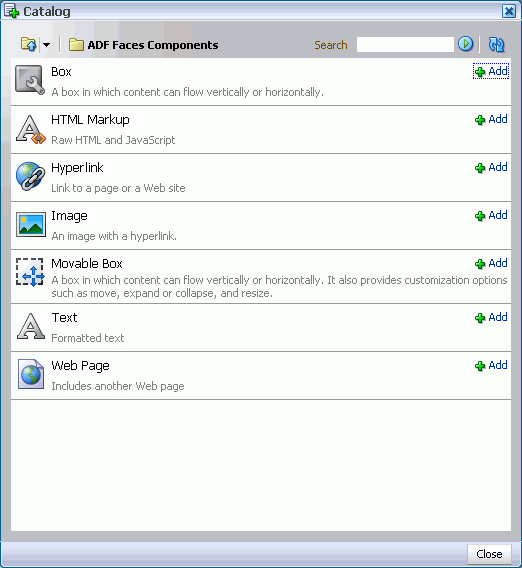Click the Box component wrench icon
The image size is (522, 568).
coord(30,80)
